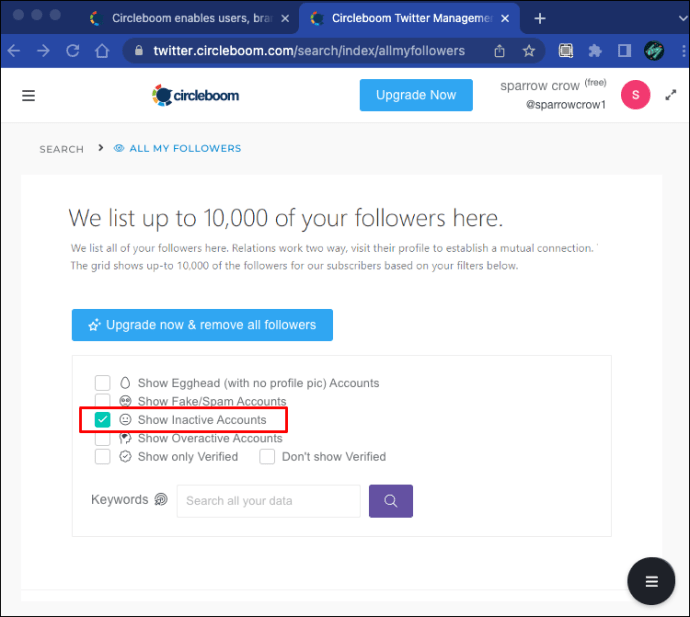Click the share page icon
This screenshot has height=617, width=690.
499,51
